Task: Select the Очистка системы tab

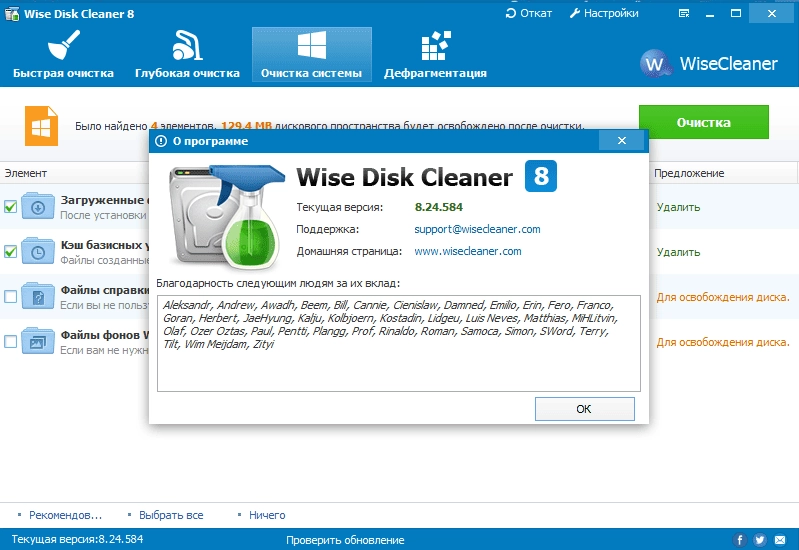Action: (311, 55)
